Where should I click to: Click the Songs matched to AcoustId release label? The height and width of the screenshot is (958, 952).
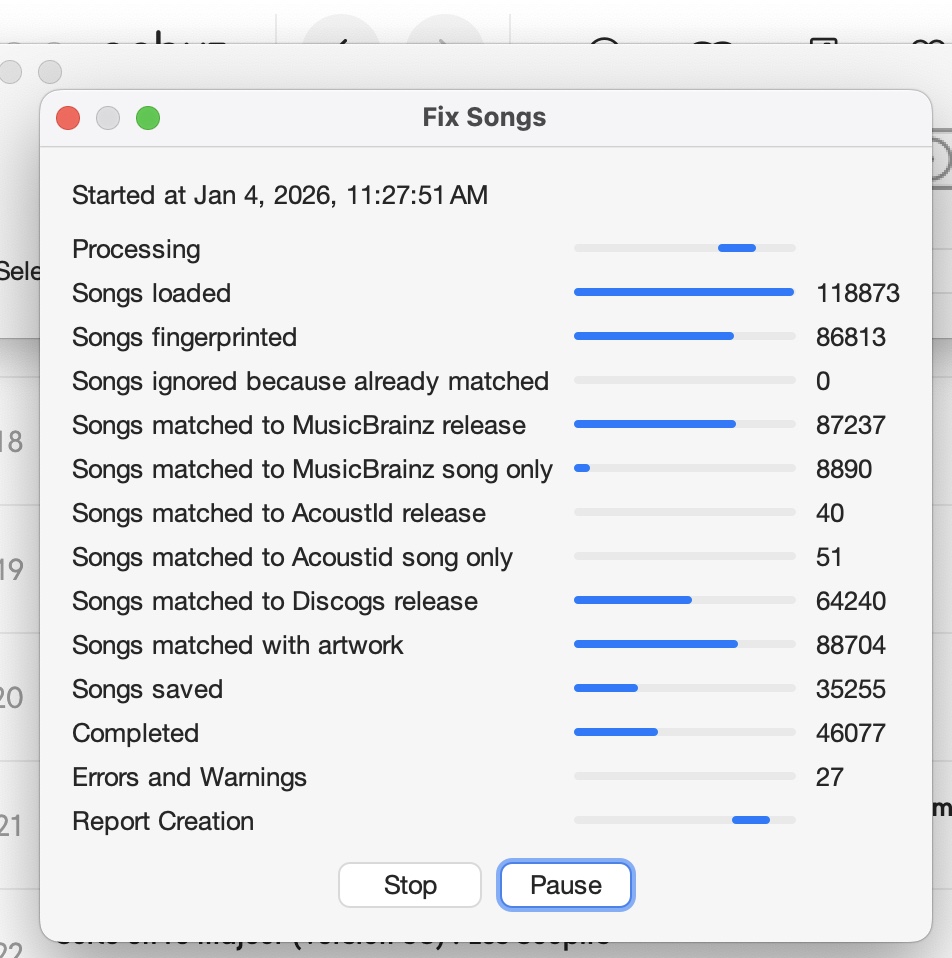(278, 513)
